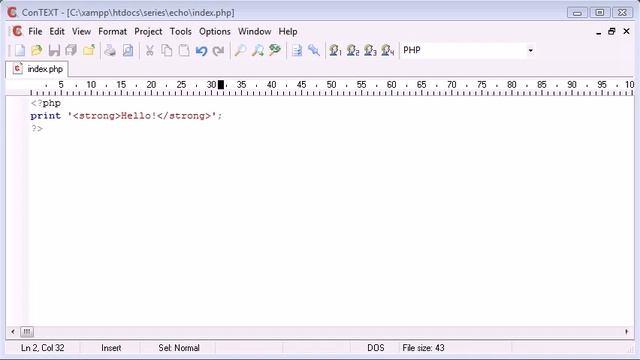This screenshot has width=640, height=360.
Task: Create a new file with the toolbar icon
Action: coord(20,51)
